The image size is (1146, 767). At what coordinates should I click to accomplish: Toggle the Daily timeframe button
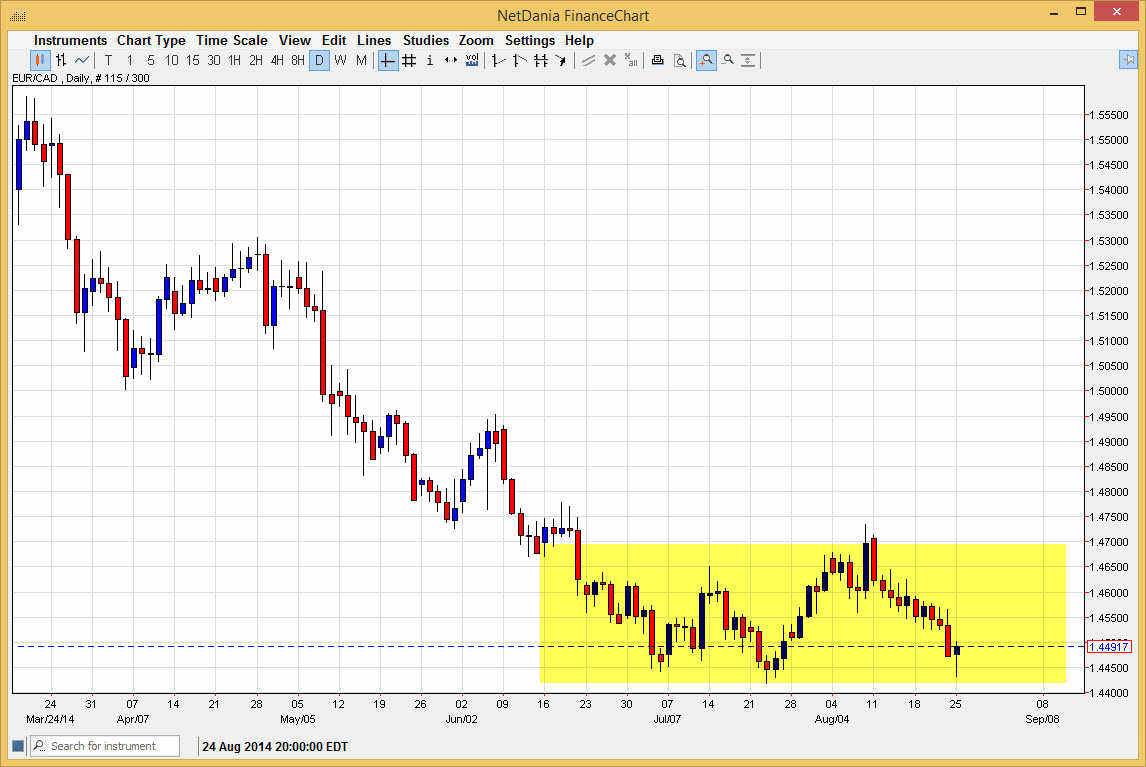click(319, 60)
